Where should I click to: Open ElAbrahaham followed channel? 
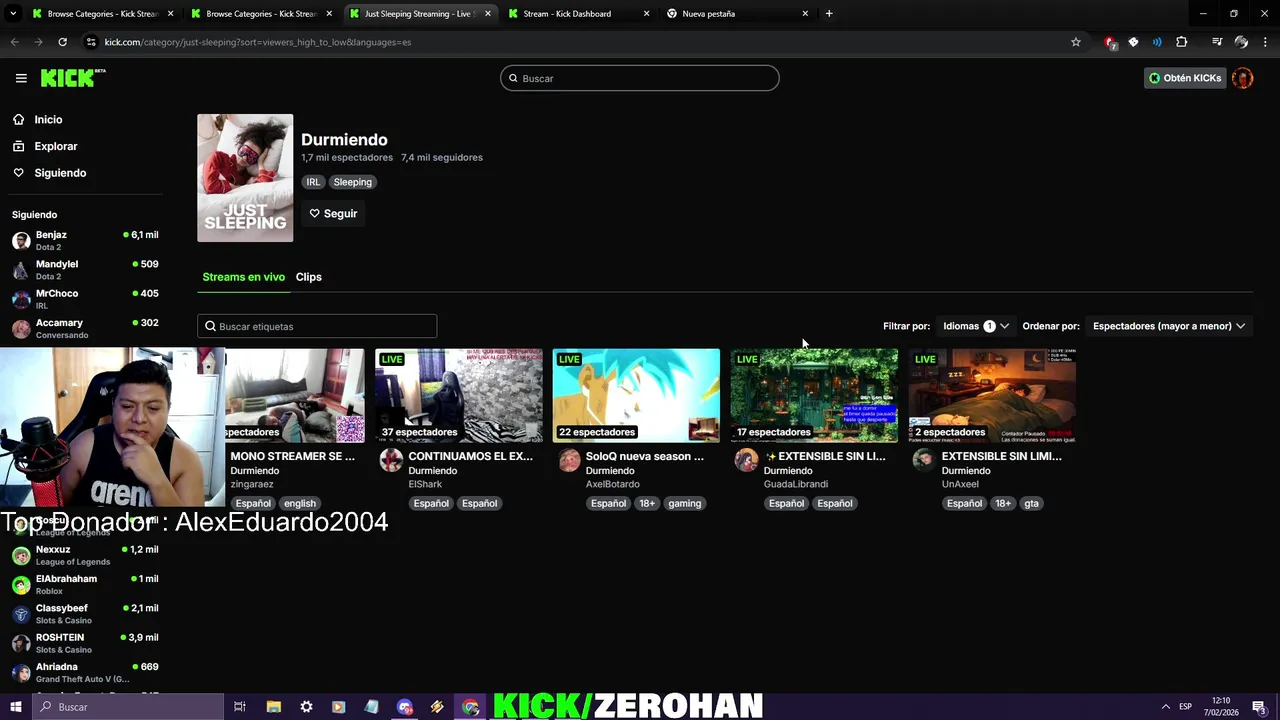pyautogui.click(x=85, y=584)
